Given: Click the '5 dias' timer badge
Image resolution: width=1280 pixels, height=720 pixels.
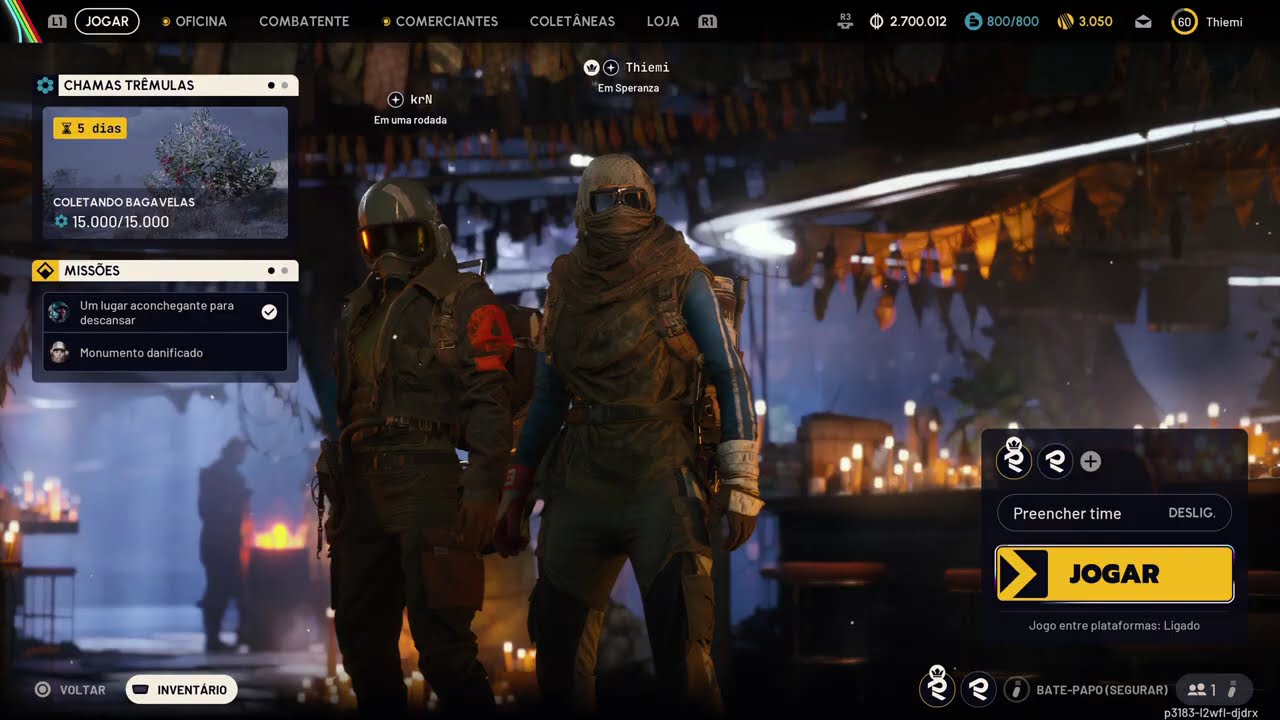Looking at the screenshot, I should tap(90, 128).
